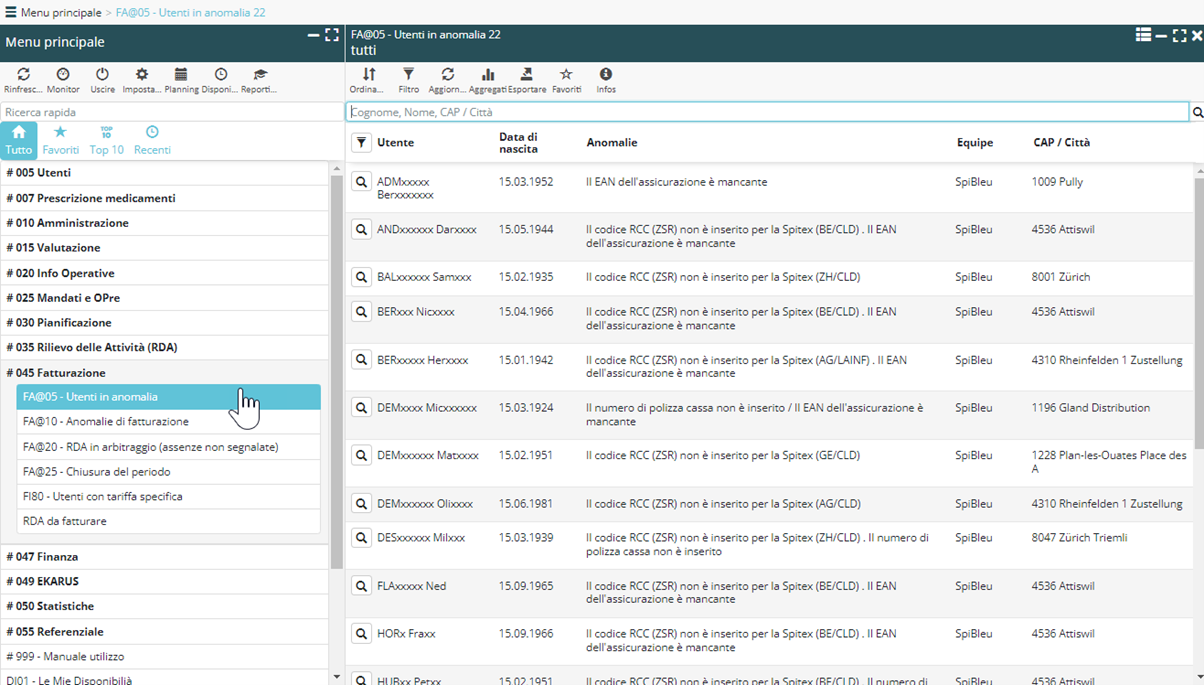Toggle list view icon in header
Viewport: 1204px width, 685px height.
tap(1143, 35)
